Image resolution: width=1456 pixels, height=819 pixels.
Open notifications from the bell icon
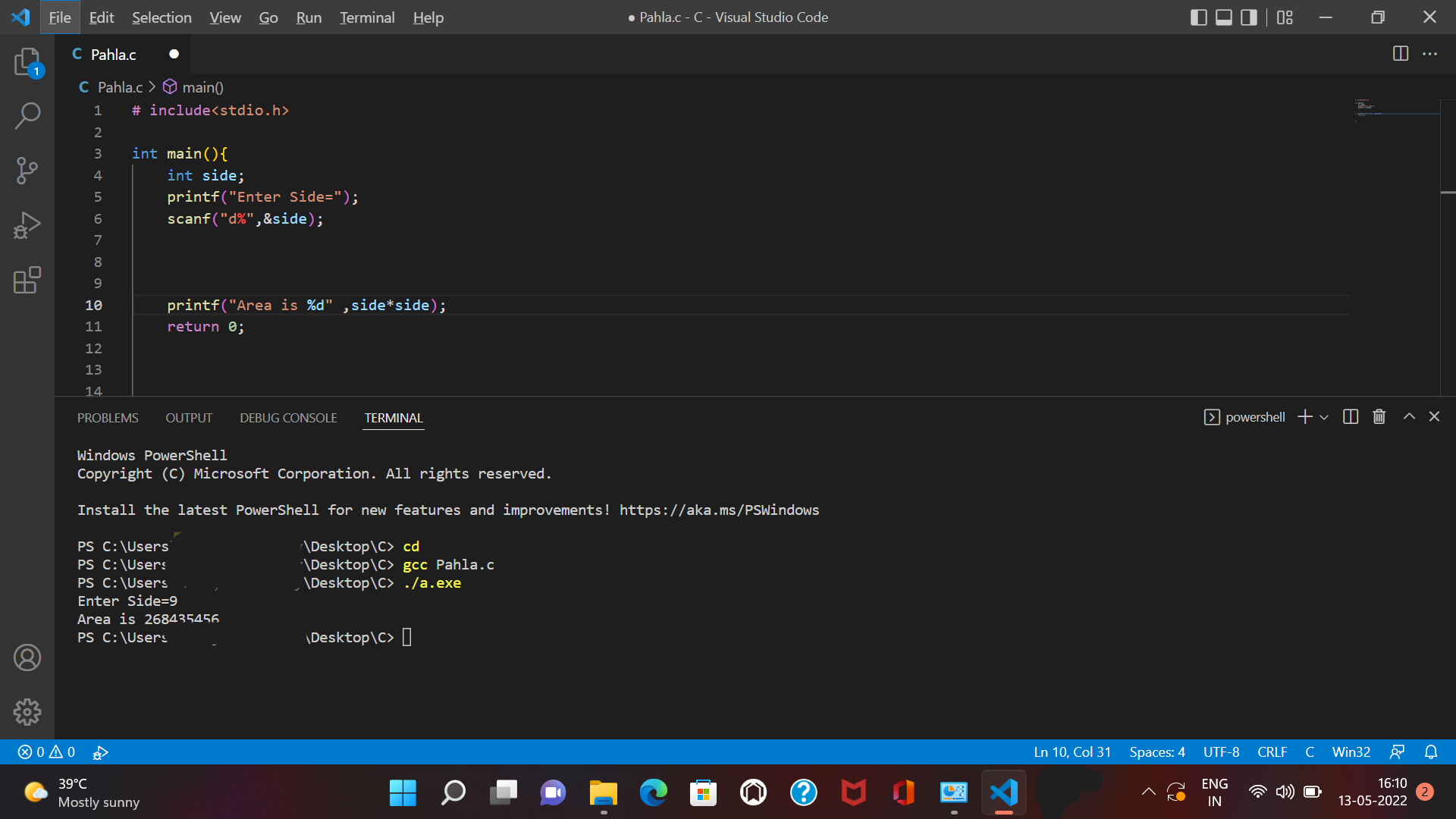[x=1431, y=752]
